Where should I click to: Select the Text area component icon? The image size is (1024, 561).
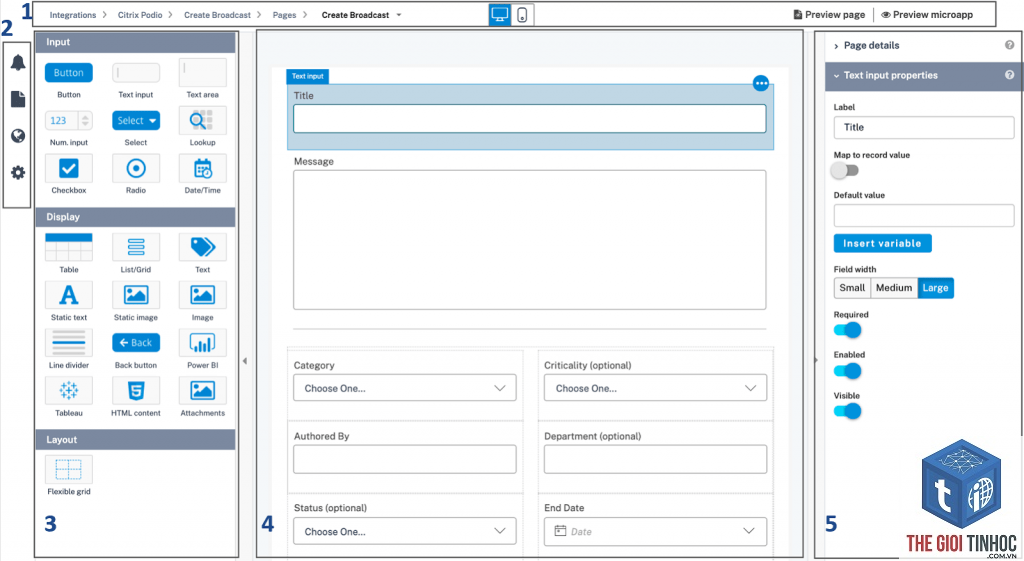[202, 72]
